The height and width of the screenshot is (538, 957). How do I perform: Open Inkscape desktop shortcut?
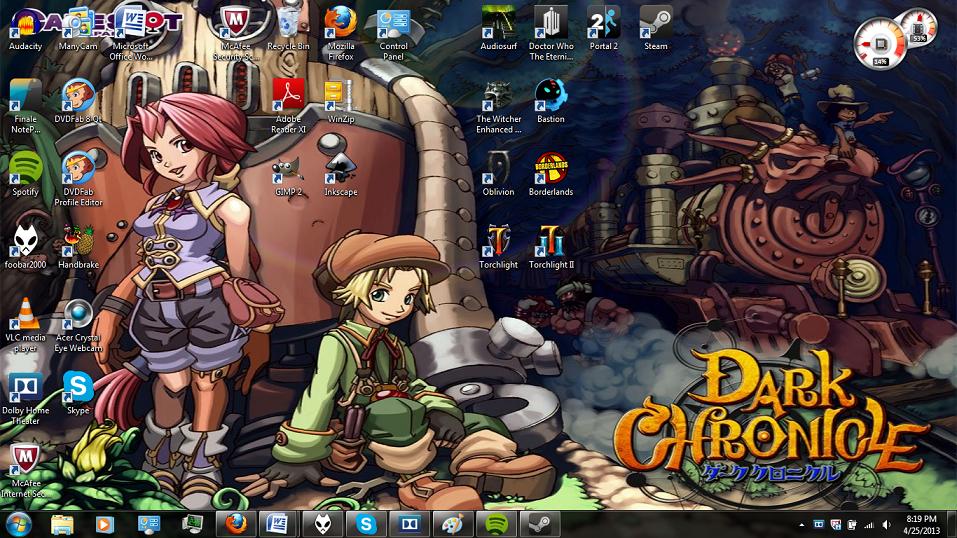pos(341,175)
